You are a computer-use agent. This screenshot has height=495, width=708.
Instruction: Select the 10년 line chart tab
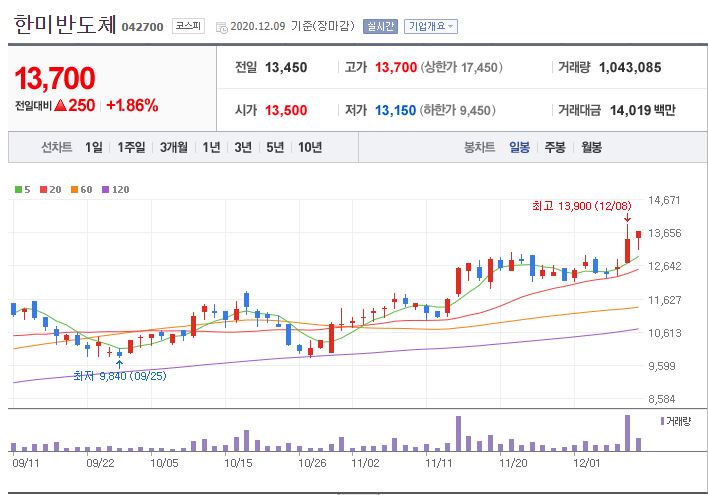click(x=310, y=147)
